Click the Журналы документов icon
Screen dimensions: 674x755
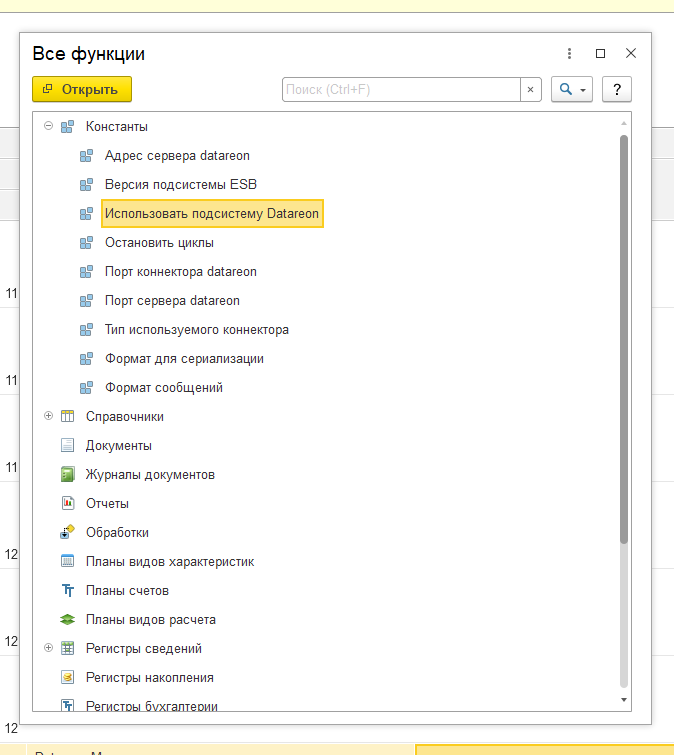[68, 474]
